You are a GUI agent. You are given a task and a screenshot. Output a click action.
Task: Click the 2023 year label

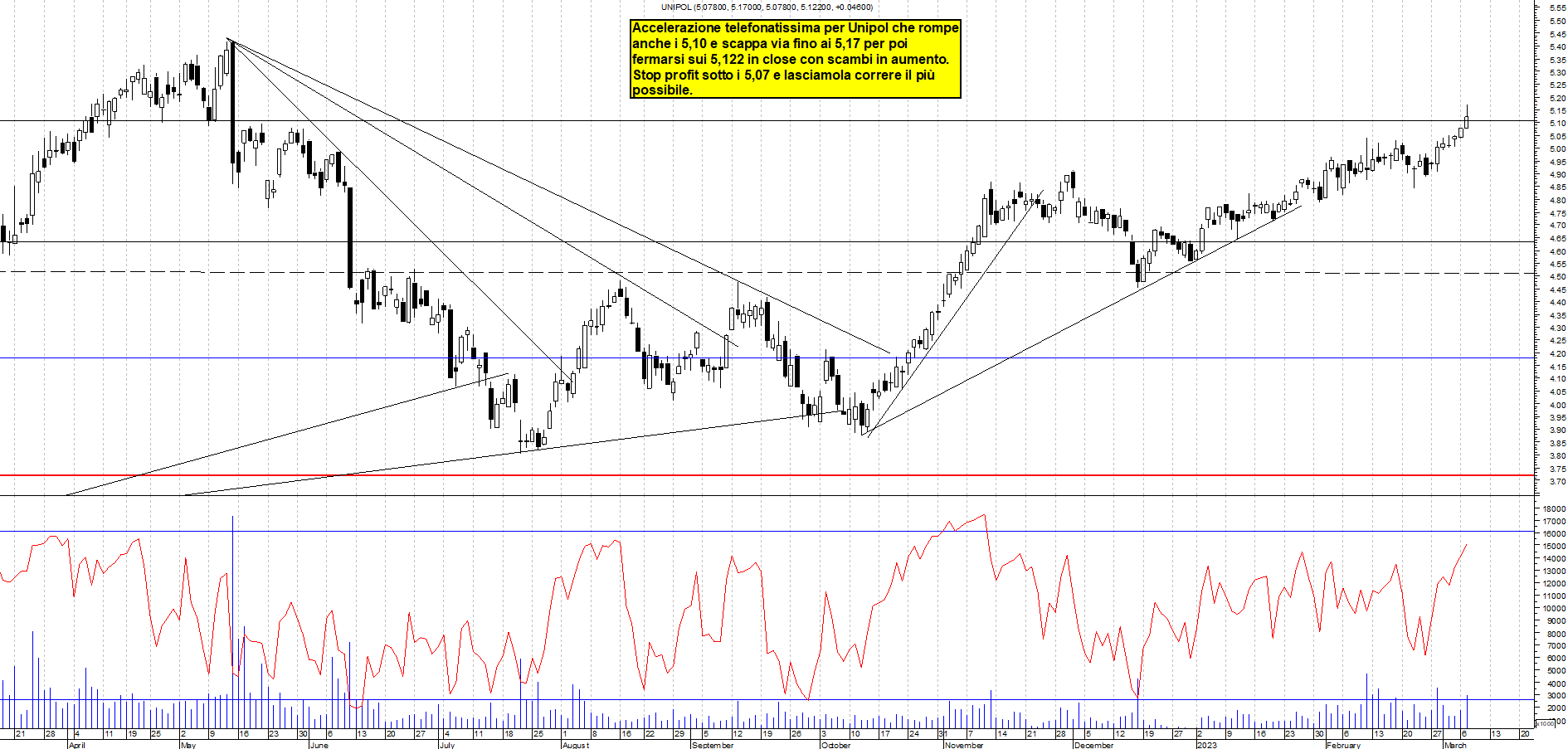click(x=1206, y=745)
